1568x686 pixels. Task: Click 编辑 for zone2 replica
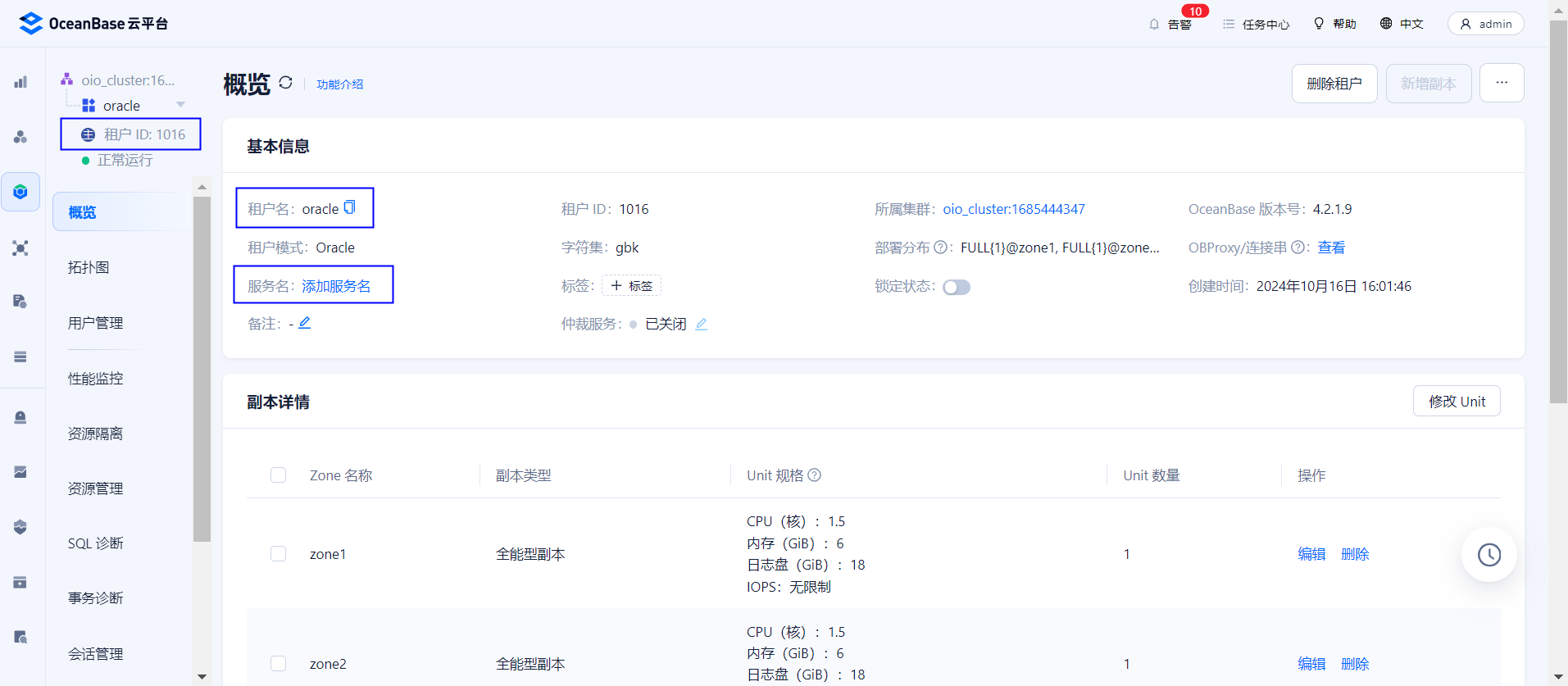tap(1311, 664)
